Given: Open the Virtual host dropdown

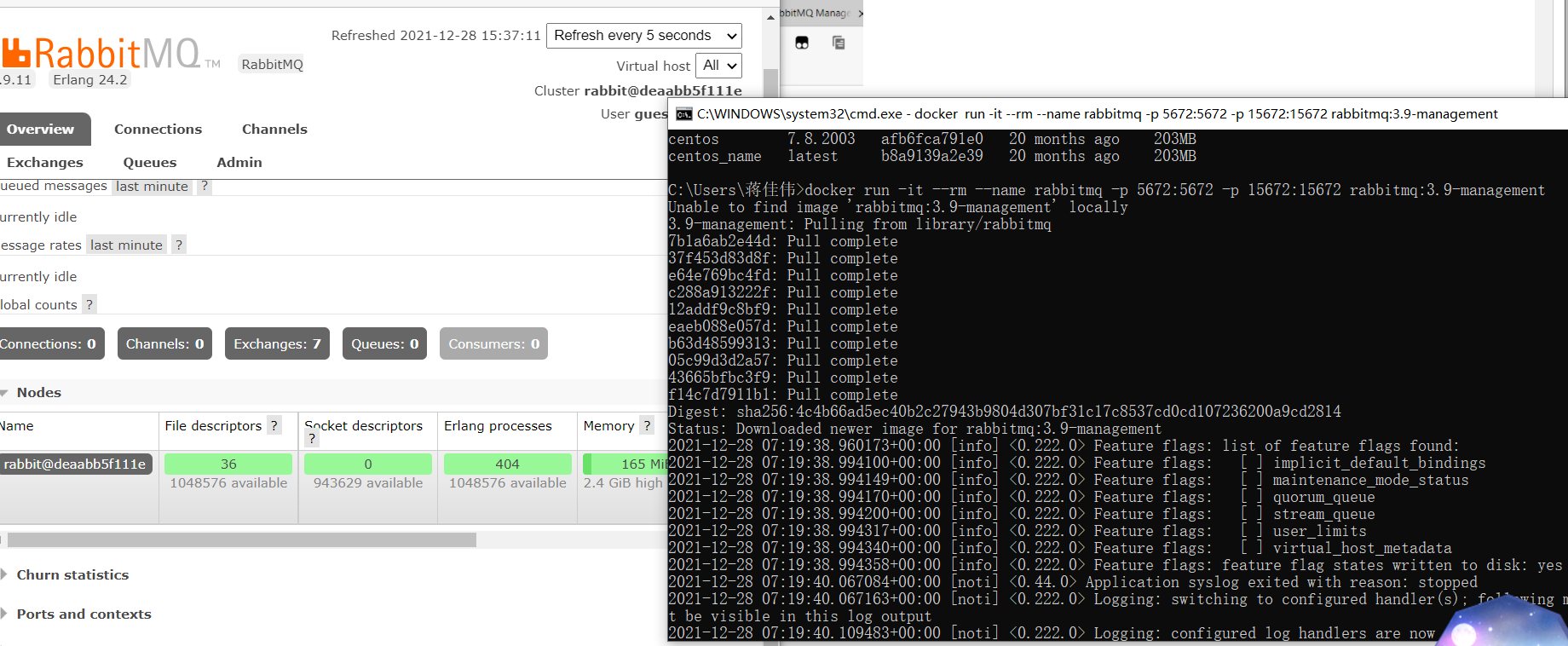Looking at the screenshot, I should 718,66.
